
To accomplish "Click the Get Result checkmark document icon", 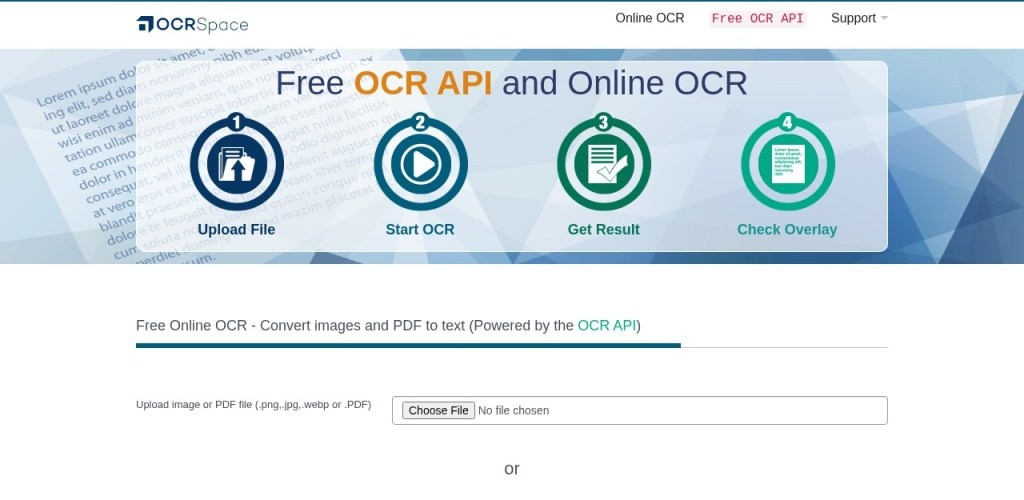I will tap(603, 165).
